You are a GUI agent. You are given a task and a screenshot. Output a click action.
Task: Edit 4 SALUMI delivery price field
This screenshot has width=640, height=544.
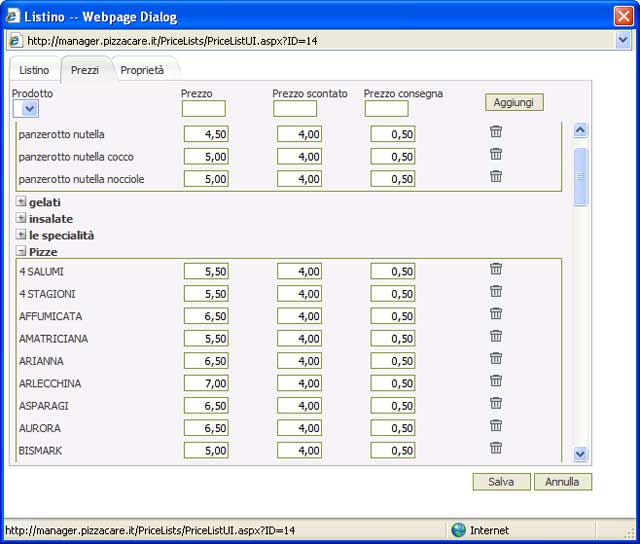[x=393, y=271]
